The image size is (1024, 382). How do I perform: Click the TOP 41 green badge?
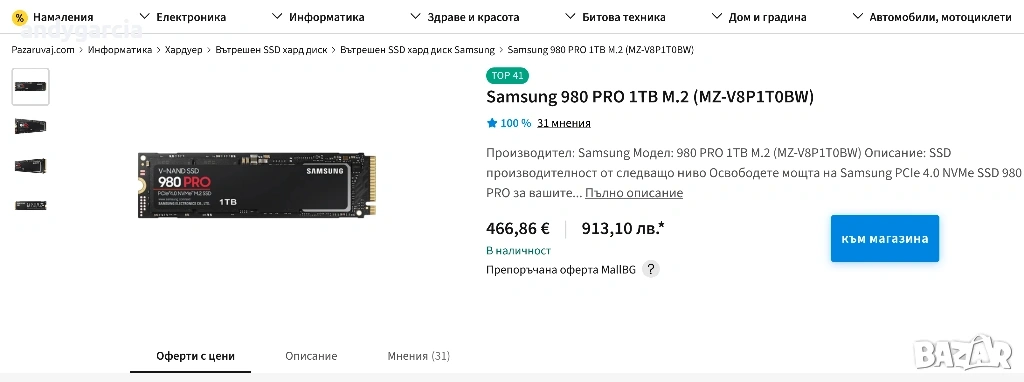click(507, 76)
